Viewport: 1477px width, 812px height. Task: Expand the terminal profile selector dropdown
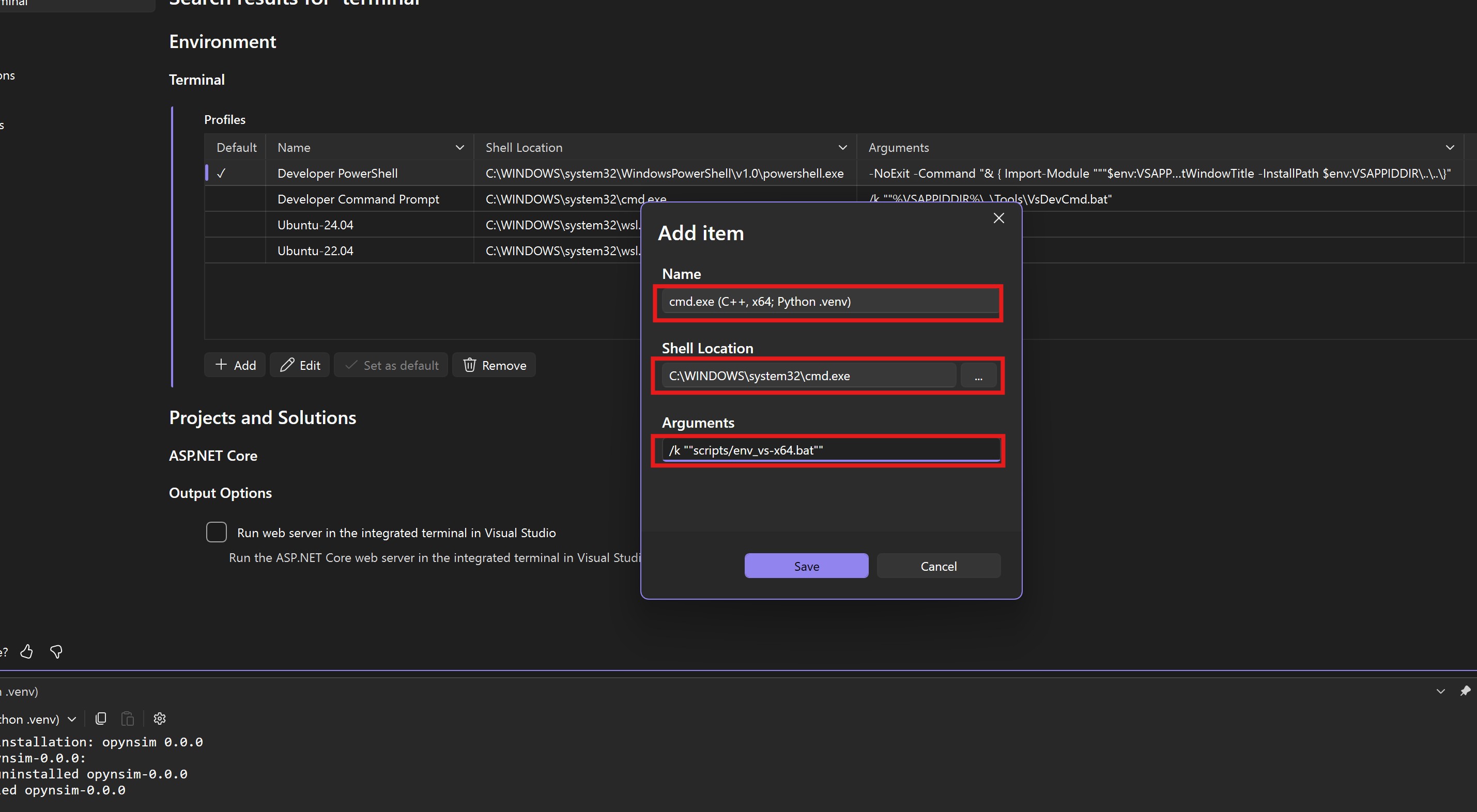point(72,719)
